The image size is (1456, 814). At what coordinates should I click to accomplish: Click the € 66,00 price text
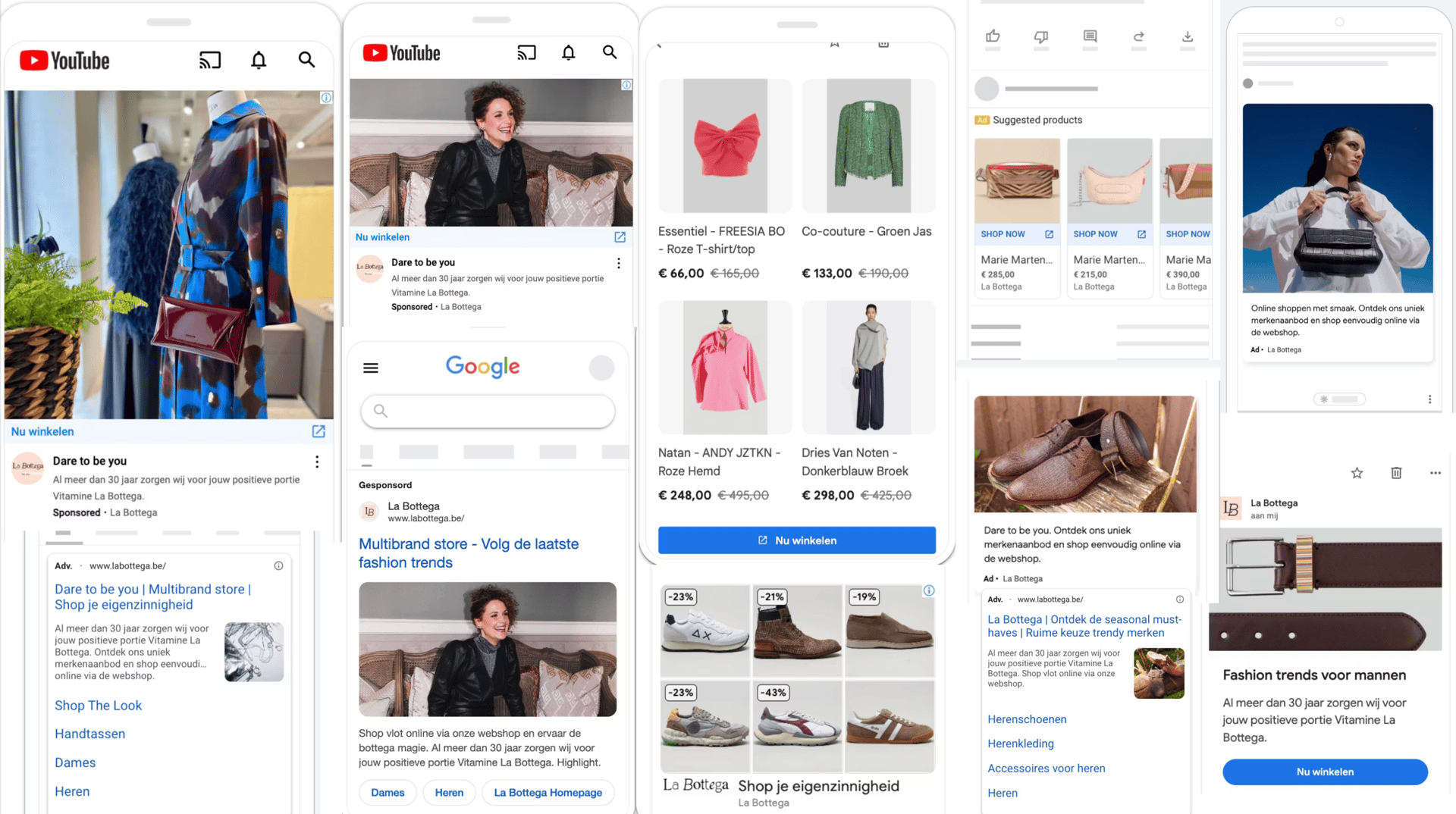point(681,274)
